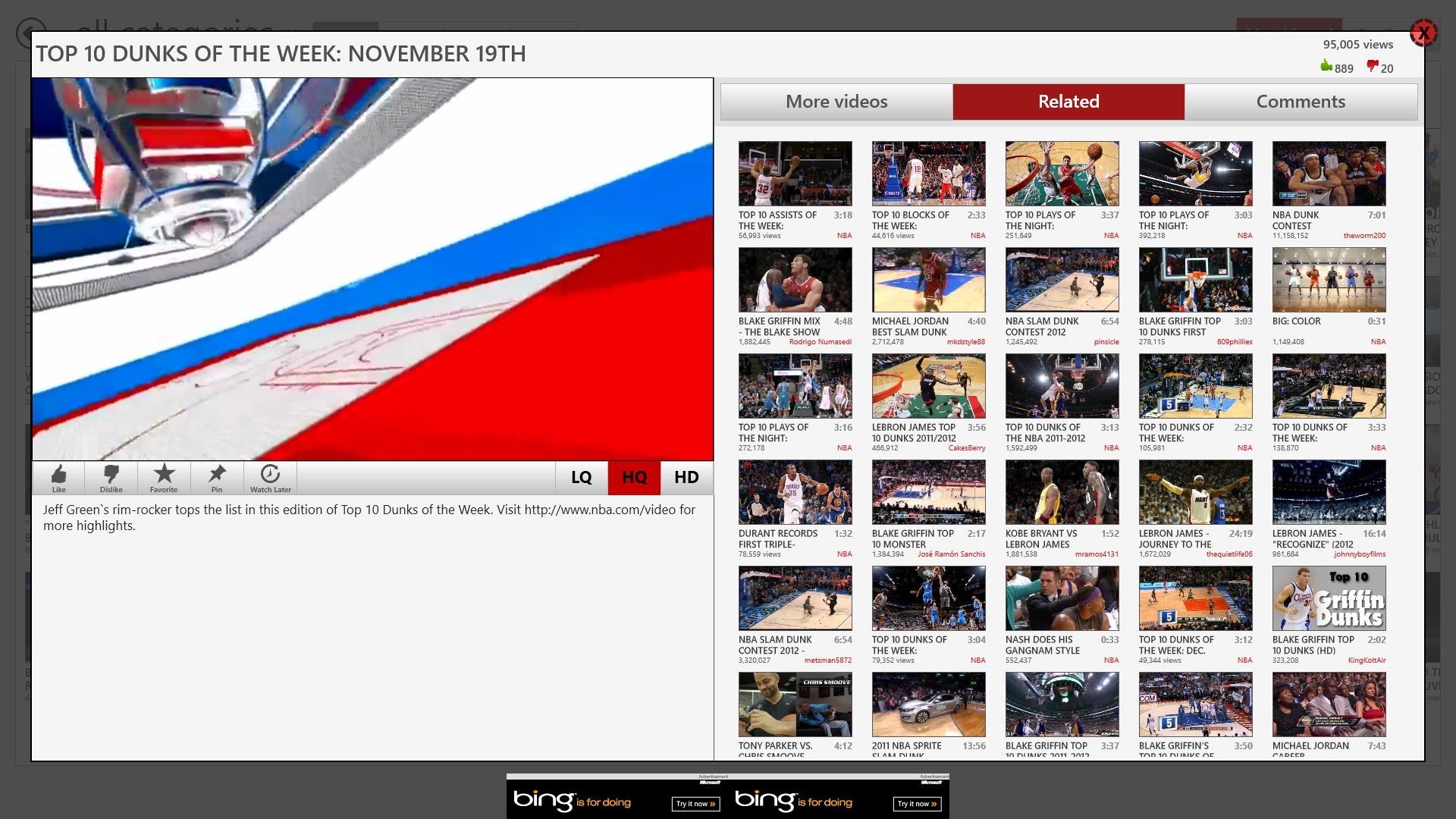This screenshot has height=819, width=1456.
Task: Open the nba.com/video link in the description
Action: (x=601, y=510)
